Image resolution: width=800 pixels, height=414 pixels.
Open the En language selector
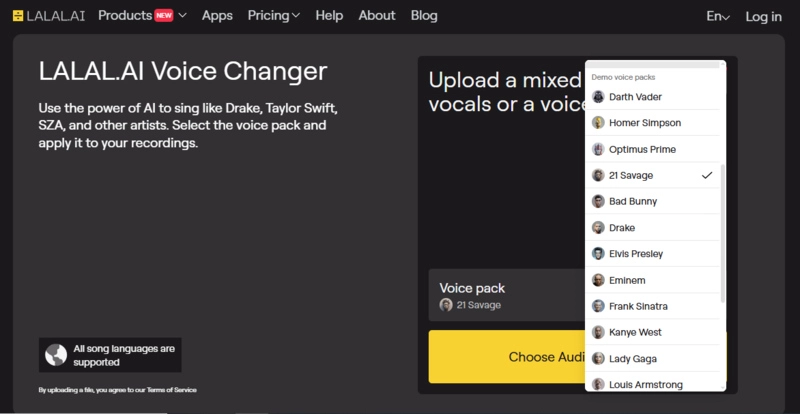click(718, 16)
